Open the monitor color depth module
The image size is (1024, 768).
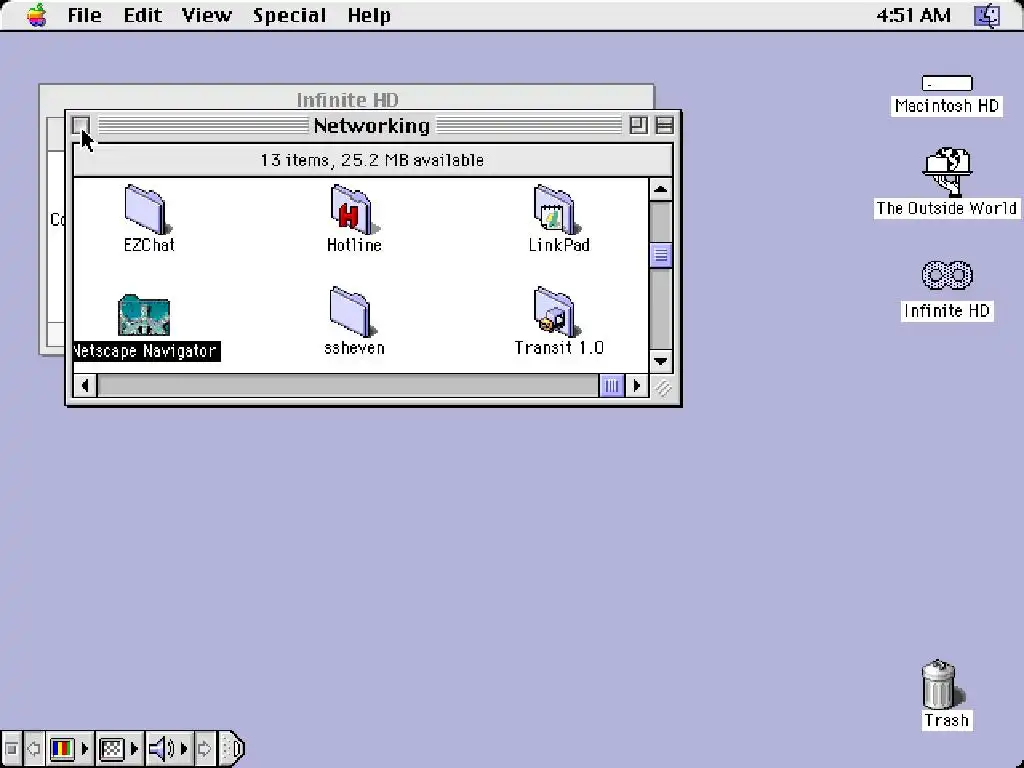(x=62, y=748)
